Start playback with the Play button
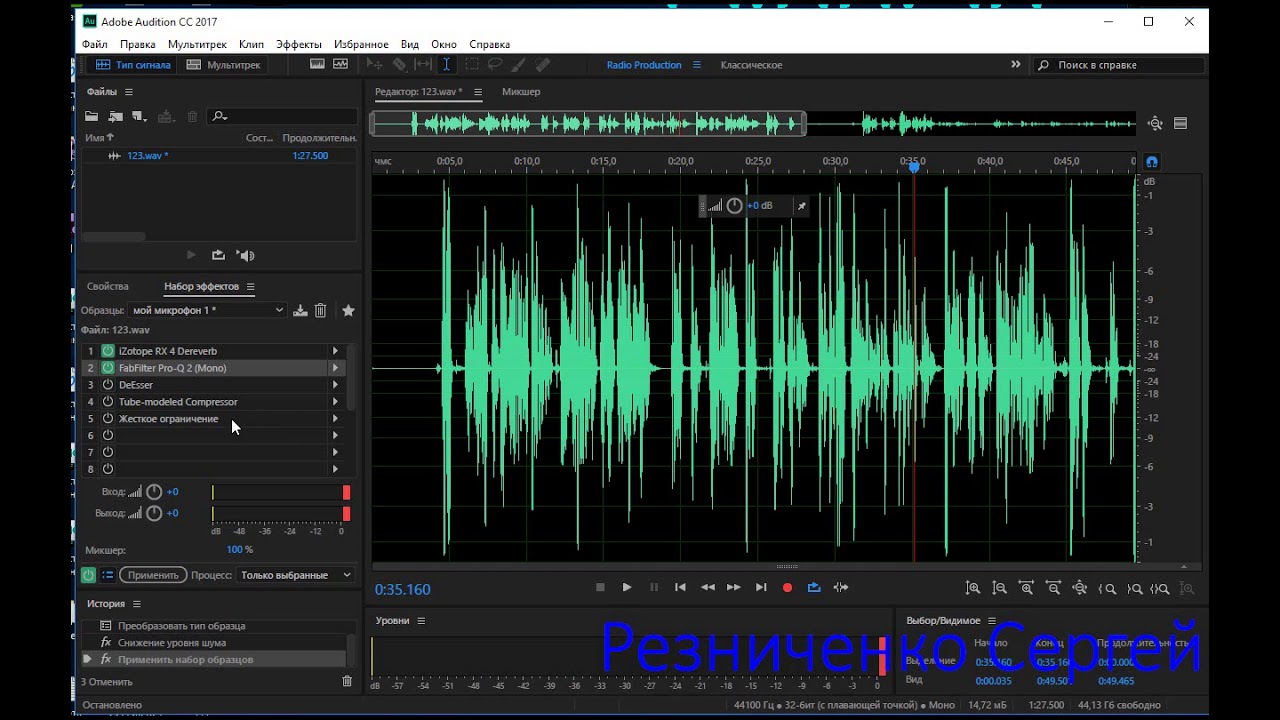The width and height of the screenshot is (1280, 720). pyautogui.click(x=627, y=588)
